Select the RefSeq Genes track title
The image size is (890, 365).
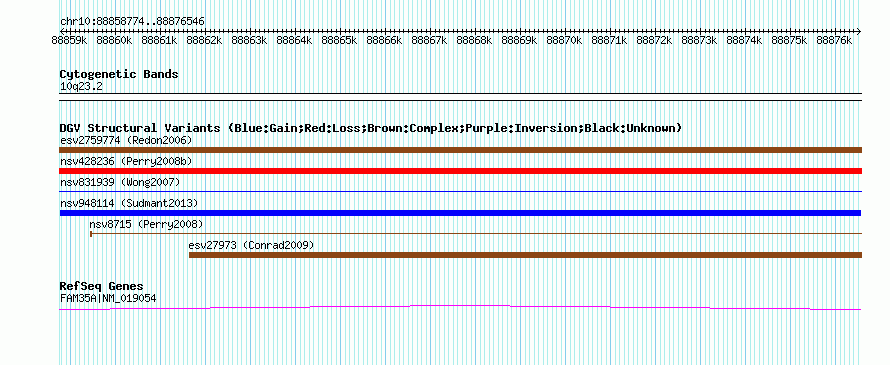coord(101,286)
